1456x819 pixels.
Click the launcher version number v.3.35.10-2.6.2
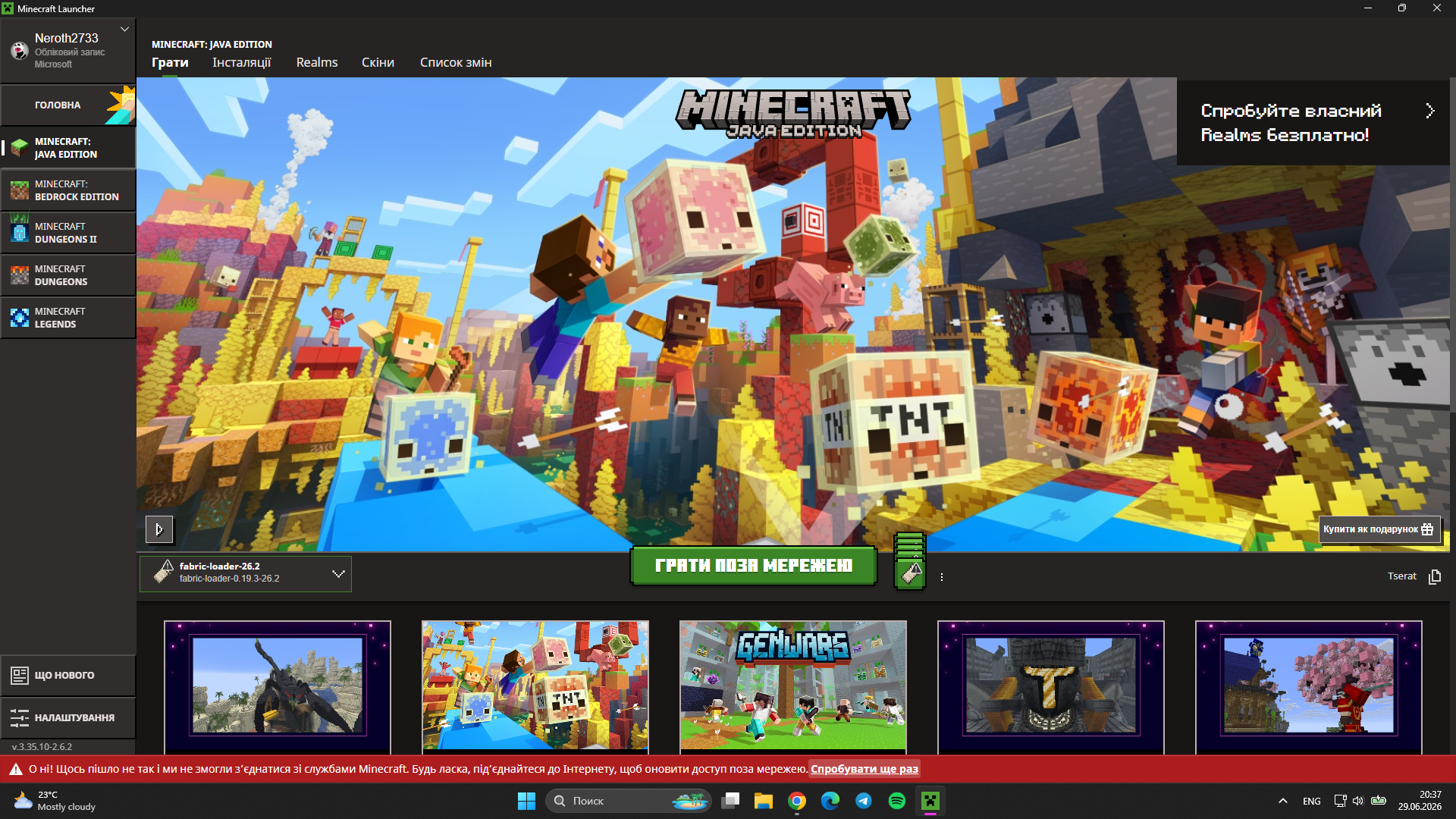pyautogui.click(x=42, y=747)
